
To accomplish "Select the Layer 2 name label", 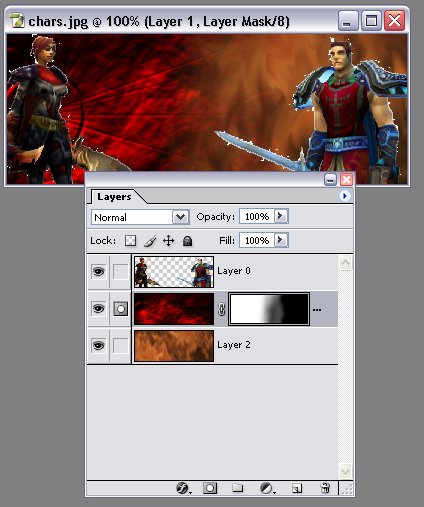I will pos(234,345).
